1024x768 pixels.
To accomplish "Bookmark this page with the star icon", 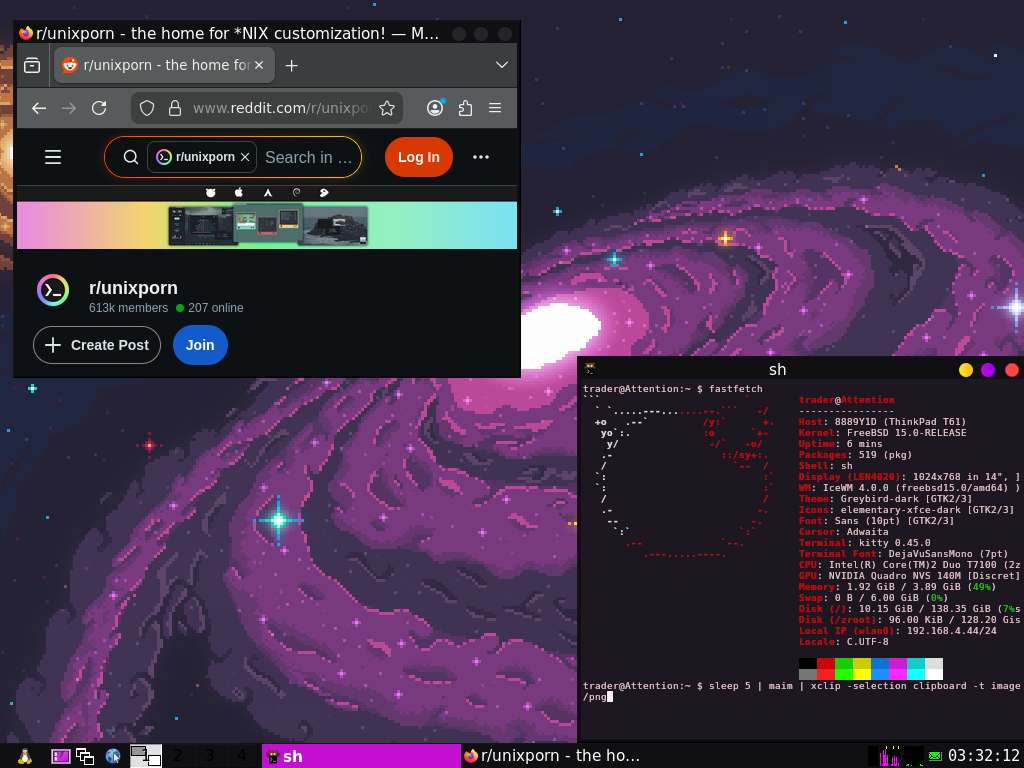I will [x=387, y=108].
